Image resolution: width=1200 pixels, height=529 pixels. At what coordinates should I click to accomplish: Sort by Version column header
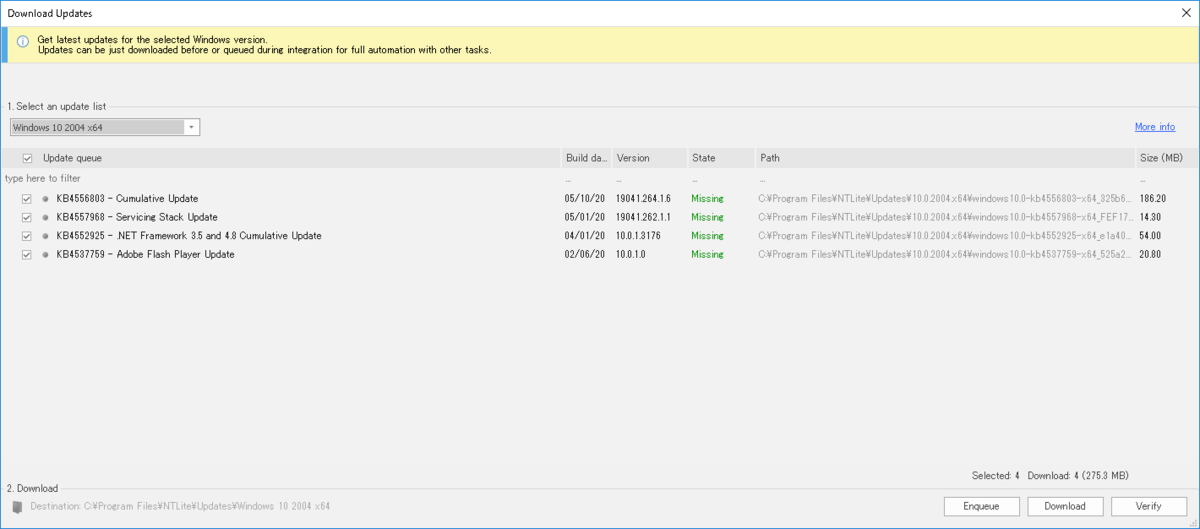(633, 158)
